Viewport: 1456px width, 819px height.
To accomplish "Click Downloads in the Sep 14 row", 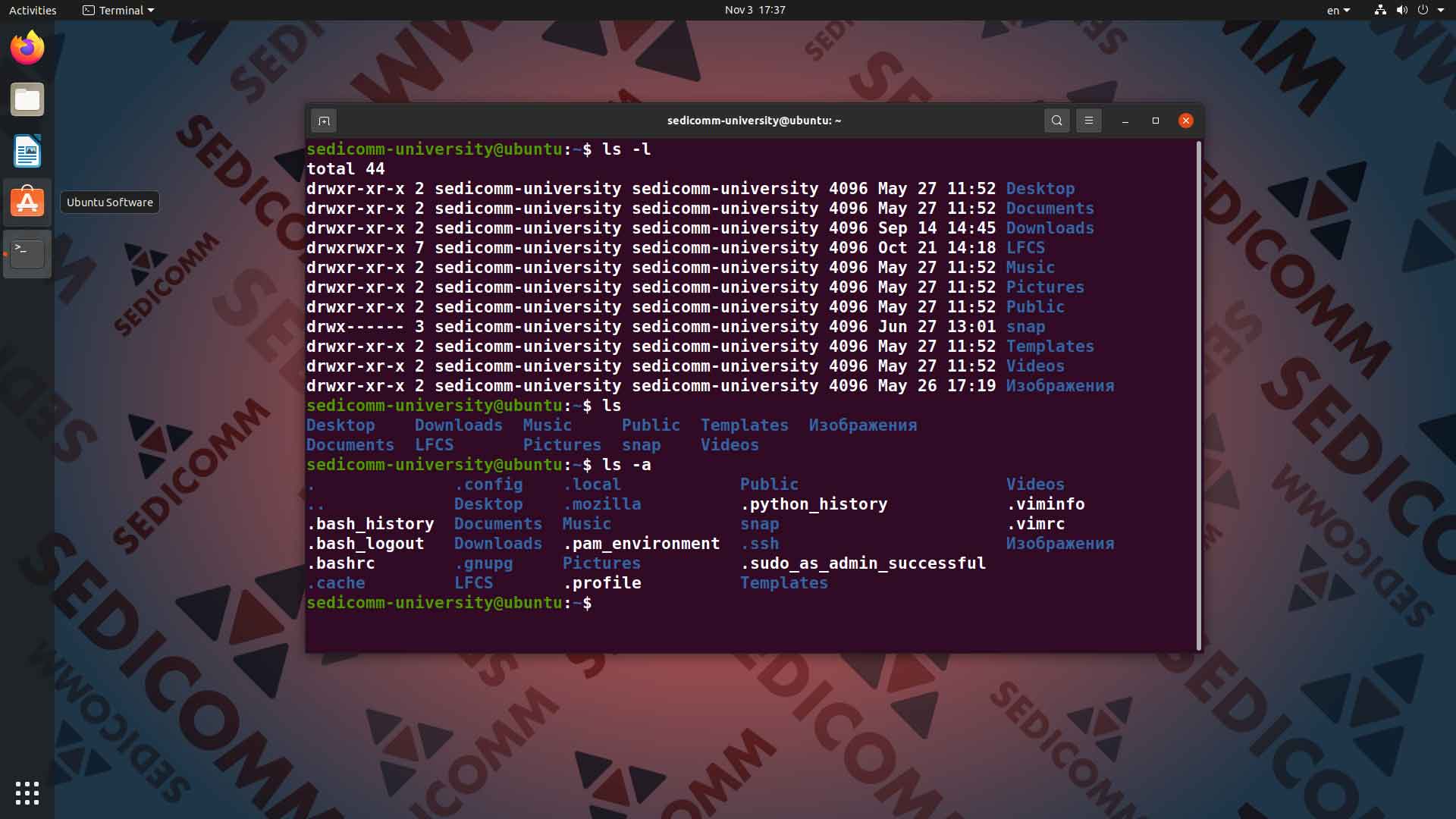I will 1050,228.
